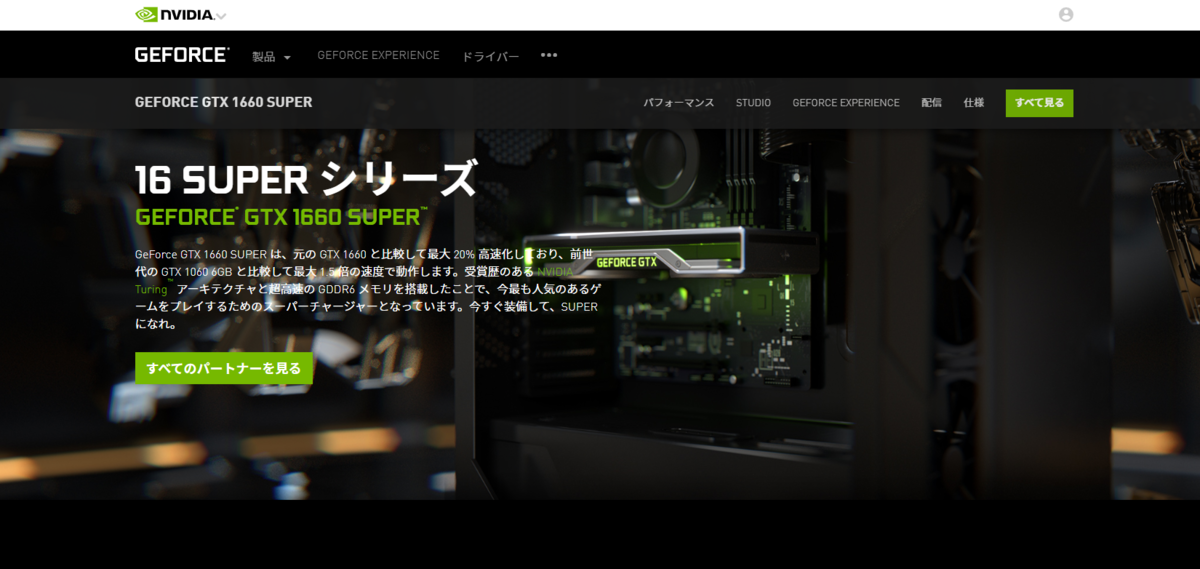Jump to the パフォーマンス section

pyautogui.click(x=679, y=103)
